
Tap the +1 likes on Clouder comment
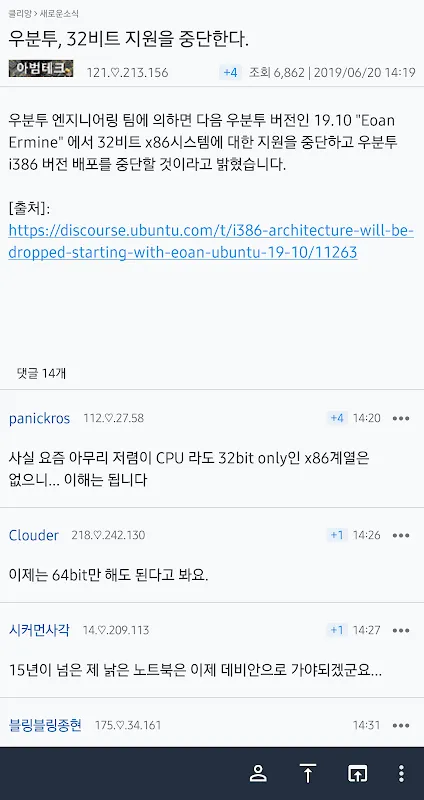point(337,535)
